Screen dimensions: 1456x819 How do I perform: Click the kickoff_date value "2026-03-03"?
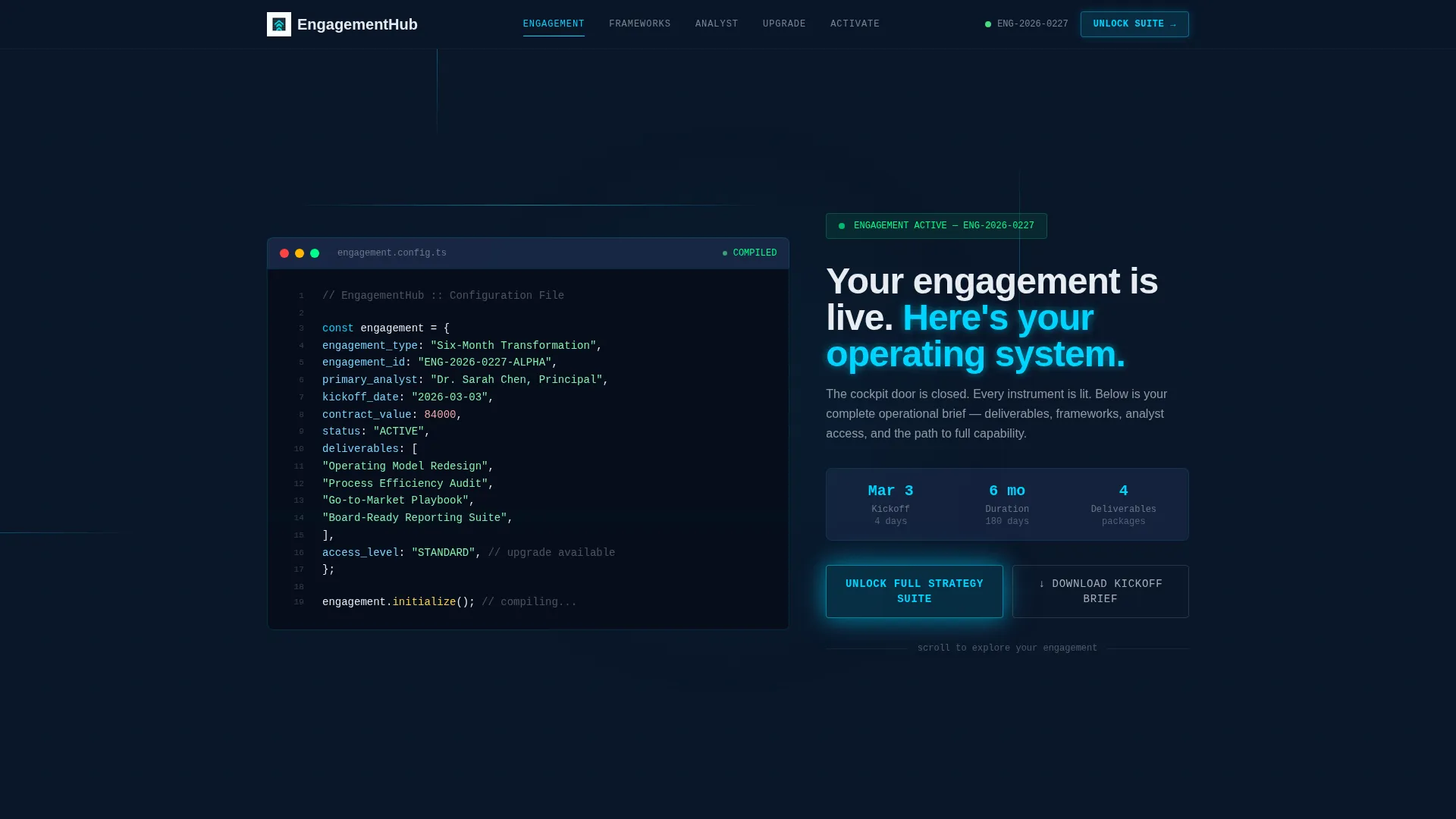tap(450, 397)
